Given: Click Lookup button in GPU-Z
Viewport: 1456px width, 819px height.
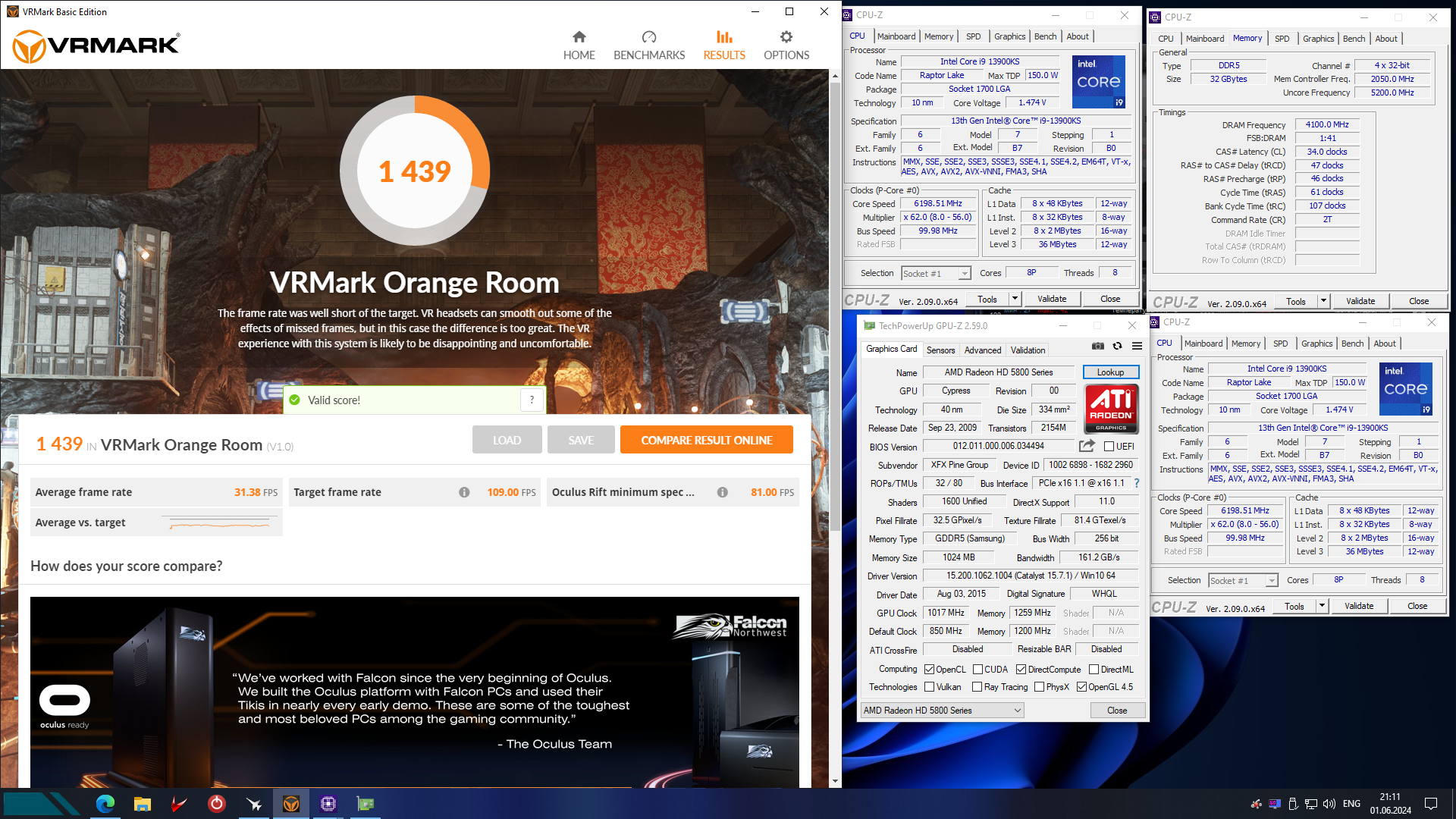Looking at the screenshot, I should 1110,372.
